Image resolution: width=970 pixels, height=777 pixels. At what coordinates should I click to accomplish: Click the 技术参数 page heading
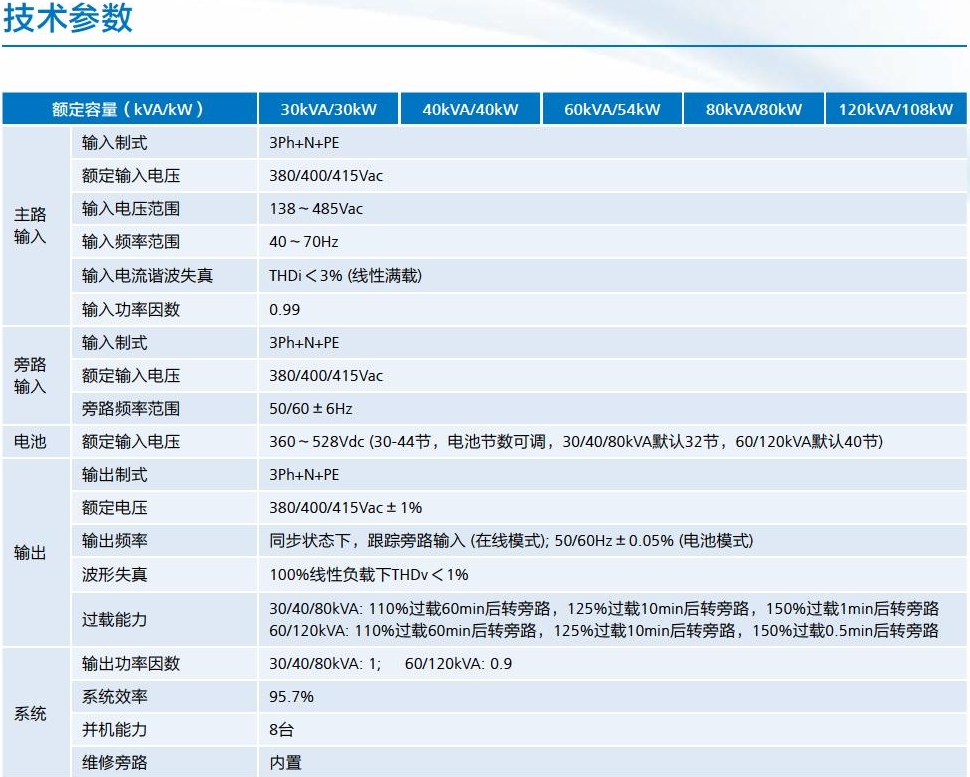coord(68,19)
